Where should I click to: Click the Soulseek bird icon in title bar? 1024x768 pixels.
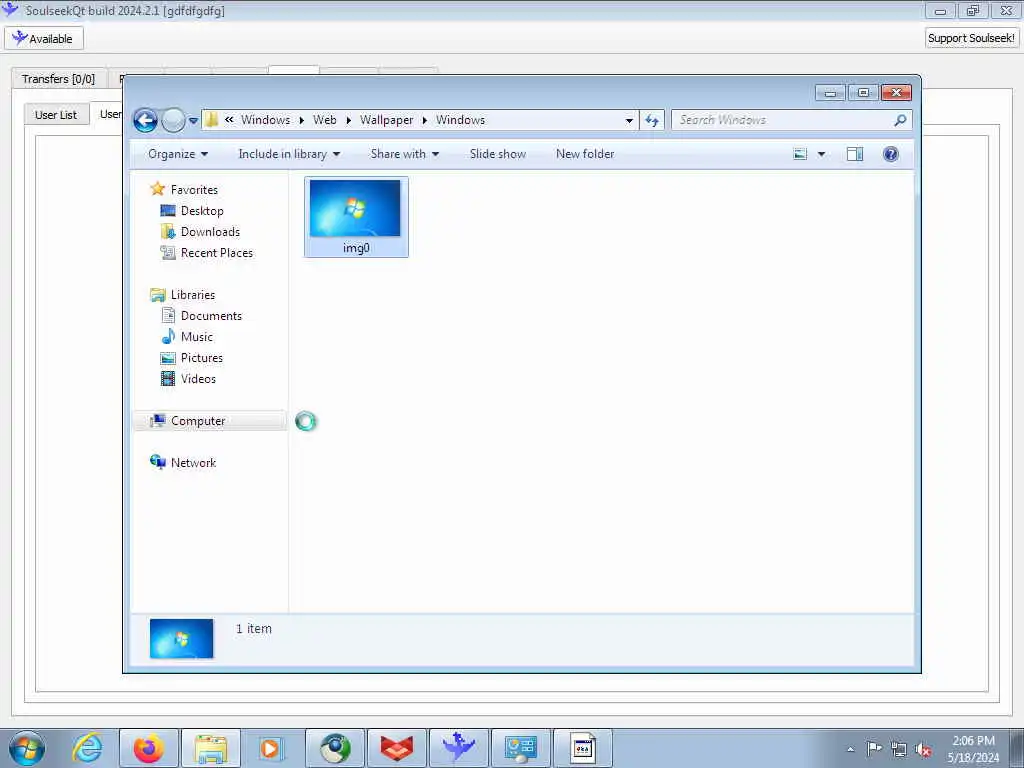tap(10, 9)
